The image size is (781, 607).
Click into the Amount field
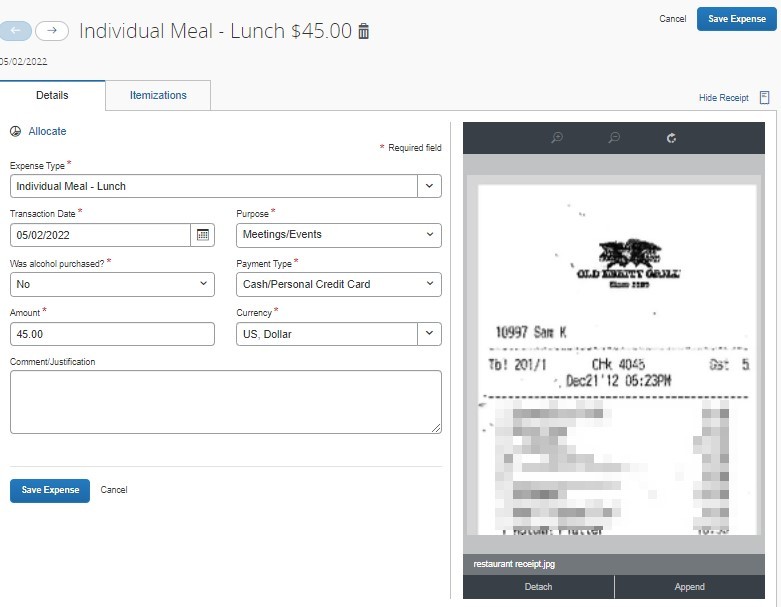point(112,334)
